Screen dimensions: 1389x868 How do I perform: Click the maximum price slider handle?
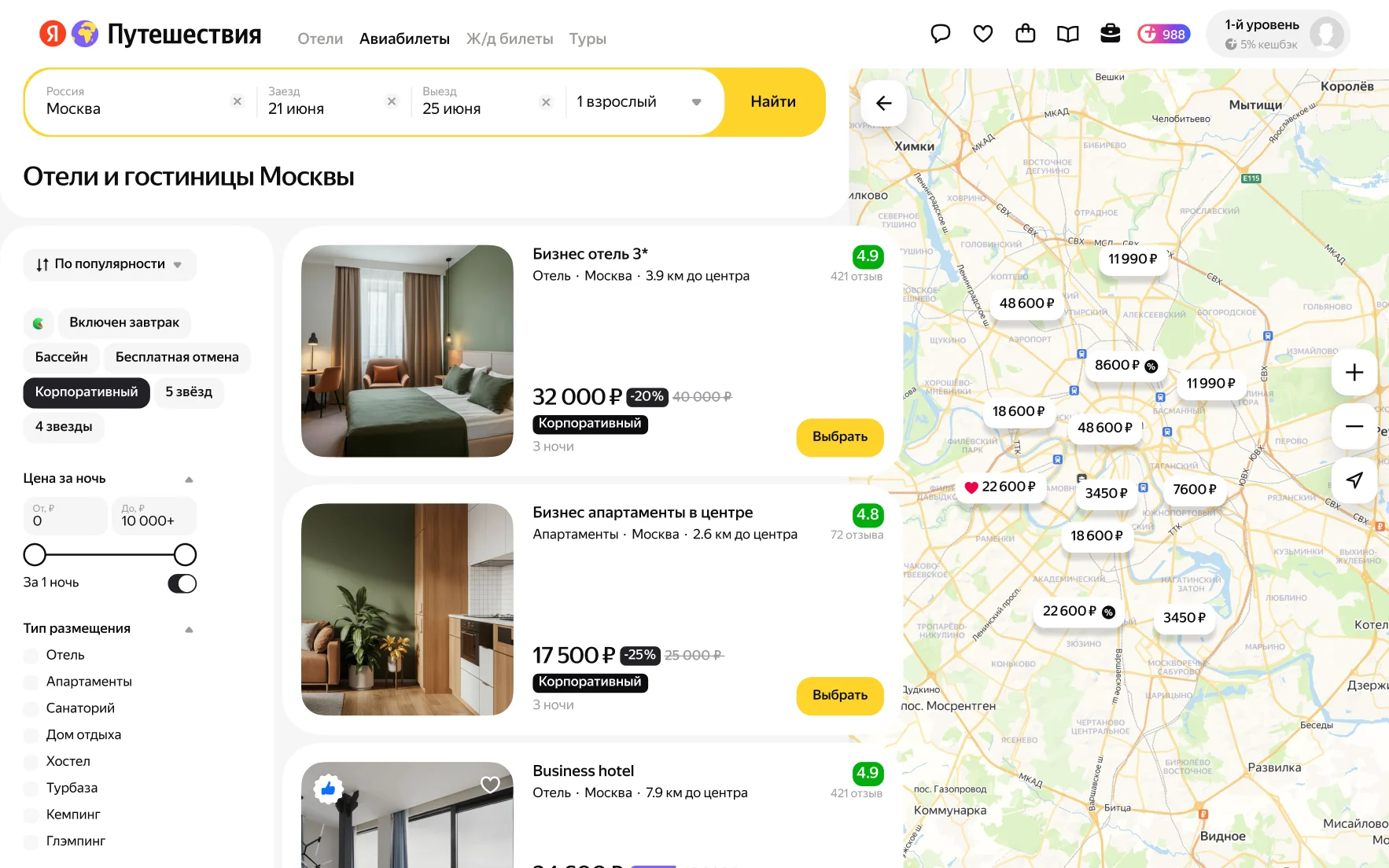(x=185, y=555)
